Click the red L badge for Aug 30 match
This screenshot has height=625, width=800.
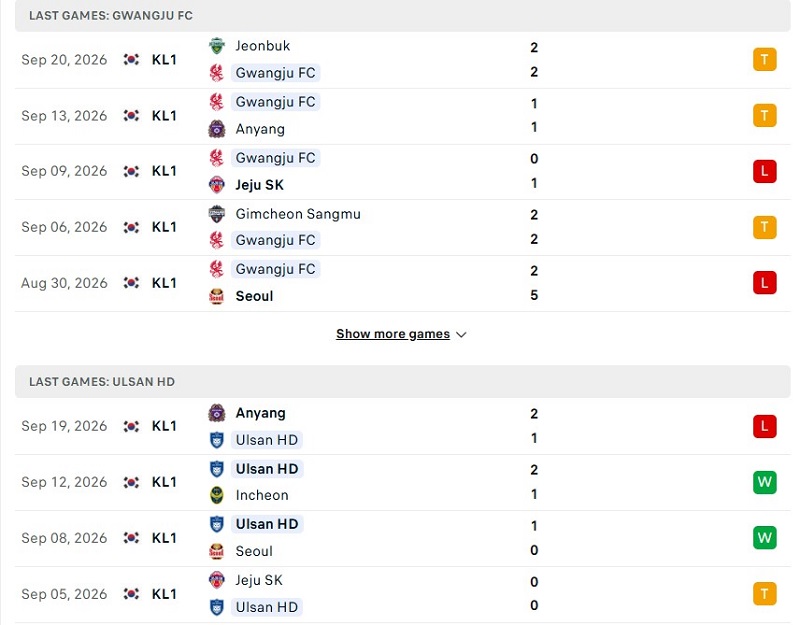[764, 283]
